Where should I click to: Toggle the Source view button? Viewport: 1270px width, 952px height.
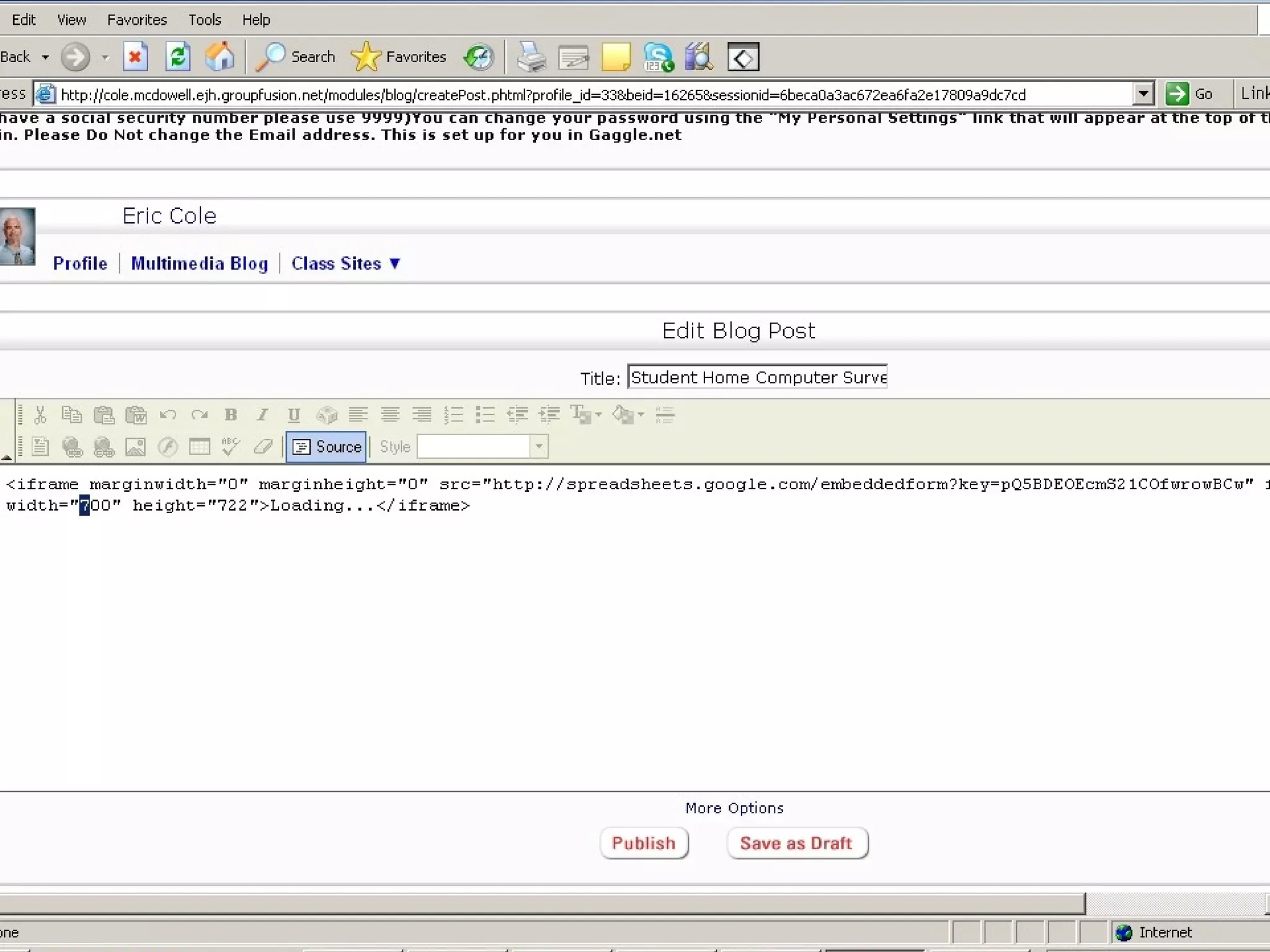point(326,447)
